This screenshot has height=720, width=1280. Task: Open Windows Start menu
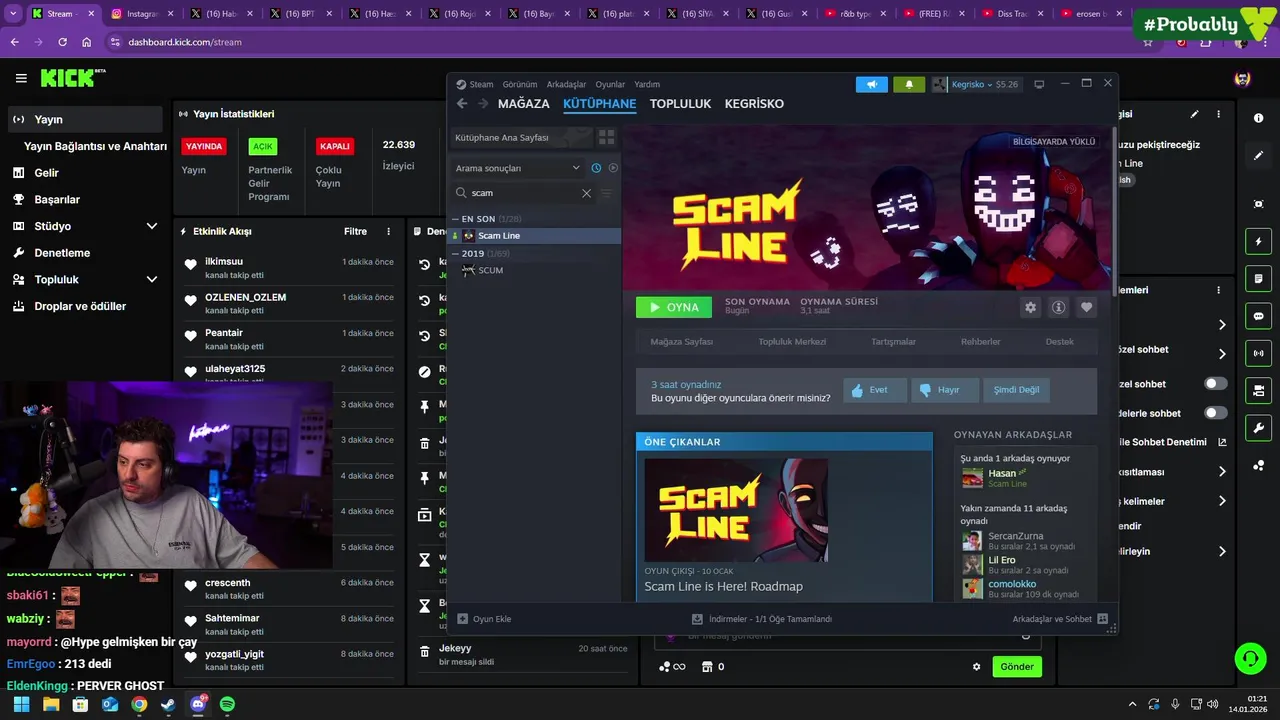21,704
